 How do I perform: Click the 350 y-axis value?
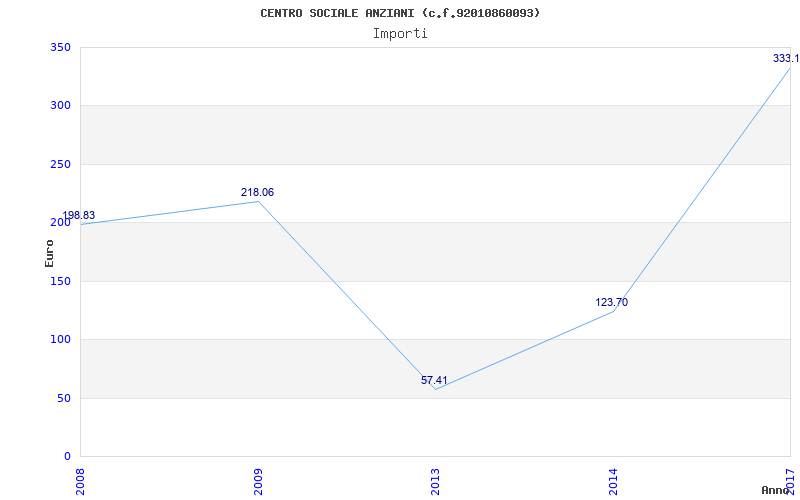60,47
